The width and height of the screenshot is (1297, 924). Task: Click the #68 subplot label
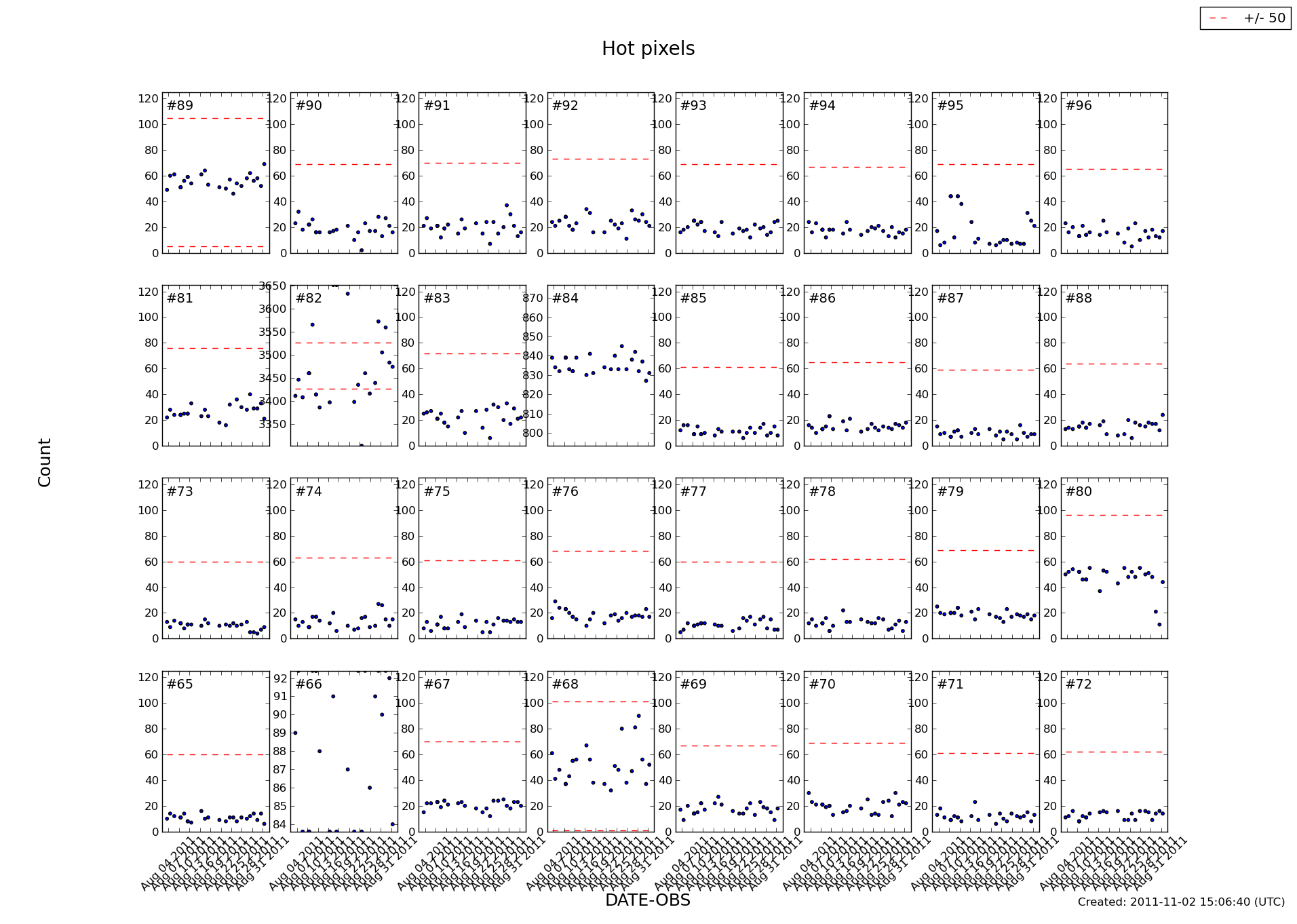565,685
